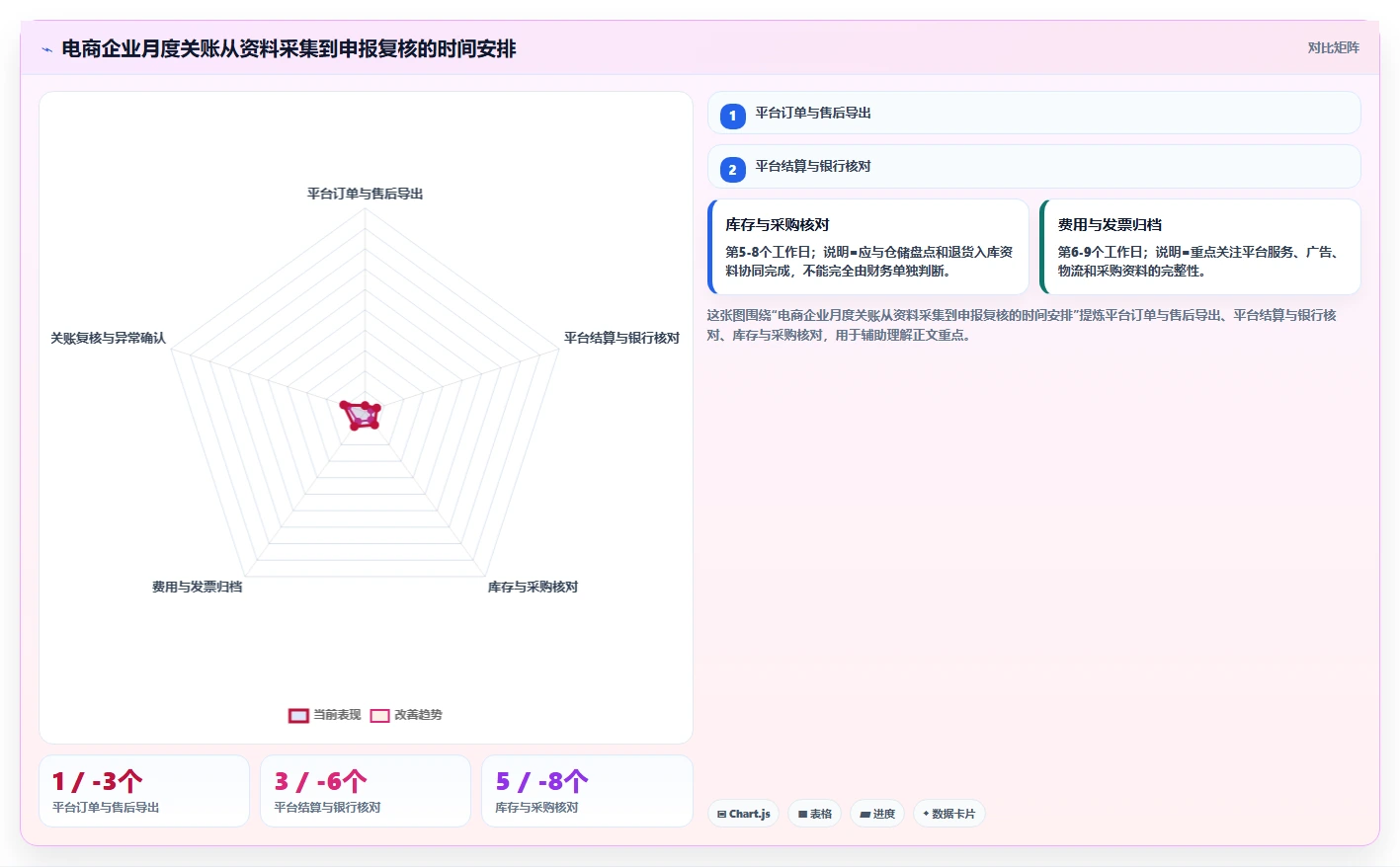Click the 数据卡片 tag chip

click(948, 814)
